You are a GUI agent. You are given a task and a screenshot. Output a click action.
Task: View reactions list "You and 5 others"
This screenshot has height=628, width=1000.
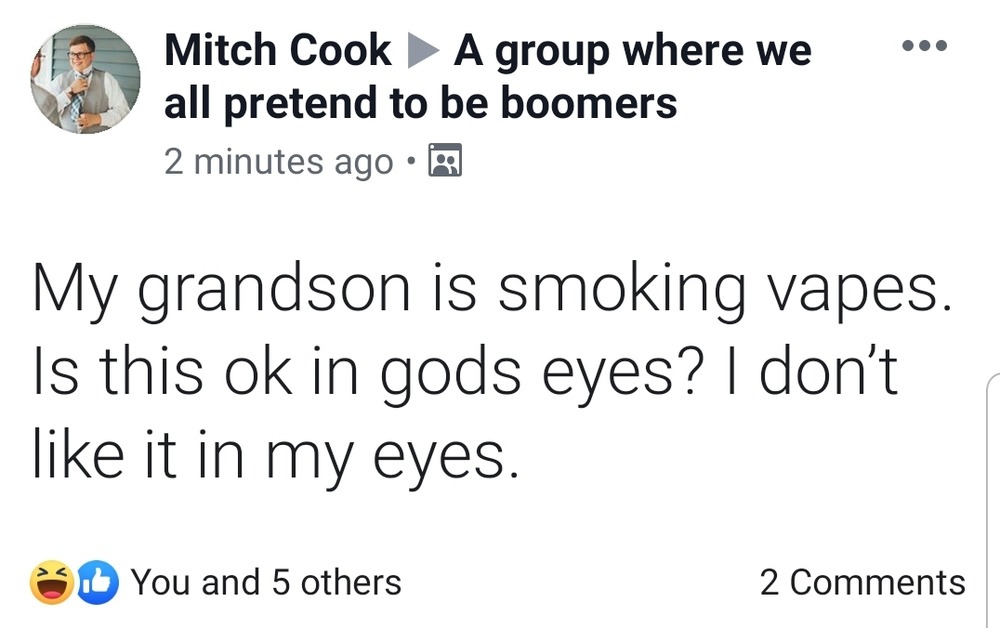pos(266,582)
